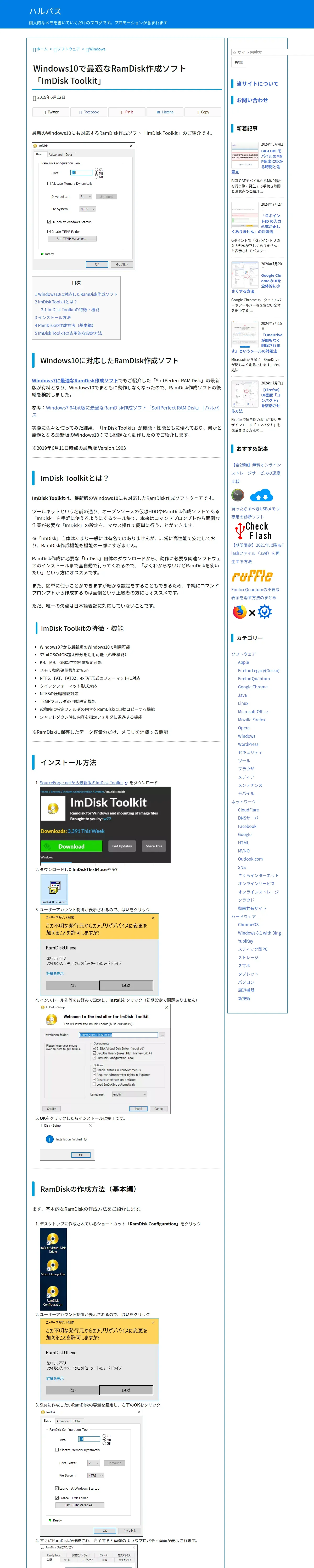
Task: Toggle Create shortcuts on desktop
Action: pyautogui.click(x=94, y=1080)
